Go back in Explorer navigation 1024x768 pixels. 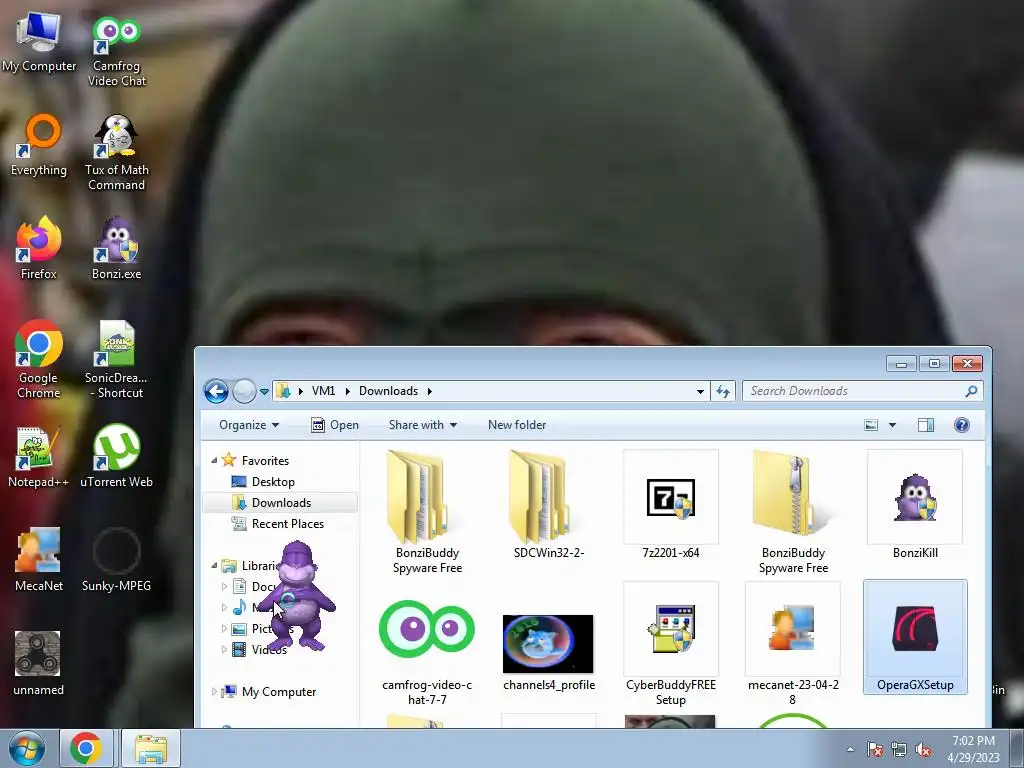coord(216,391)
